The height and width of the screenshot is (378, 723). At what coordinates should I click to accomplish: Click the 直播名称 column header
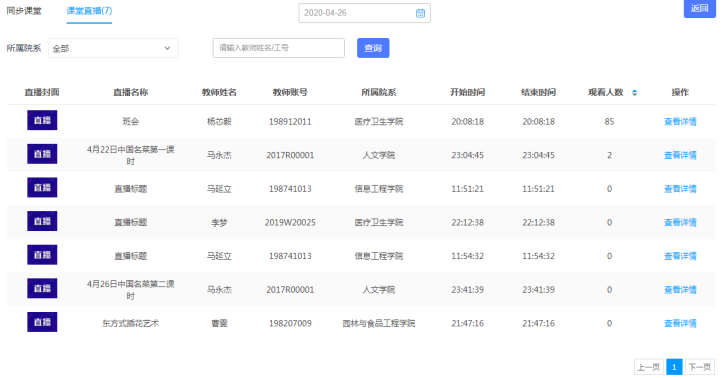pyautogui.click(x=130, y=92)
